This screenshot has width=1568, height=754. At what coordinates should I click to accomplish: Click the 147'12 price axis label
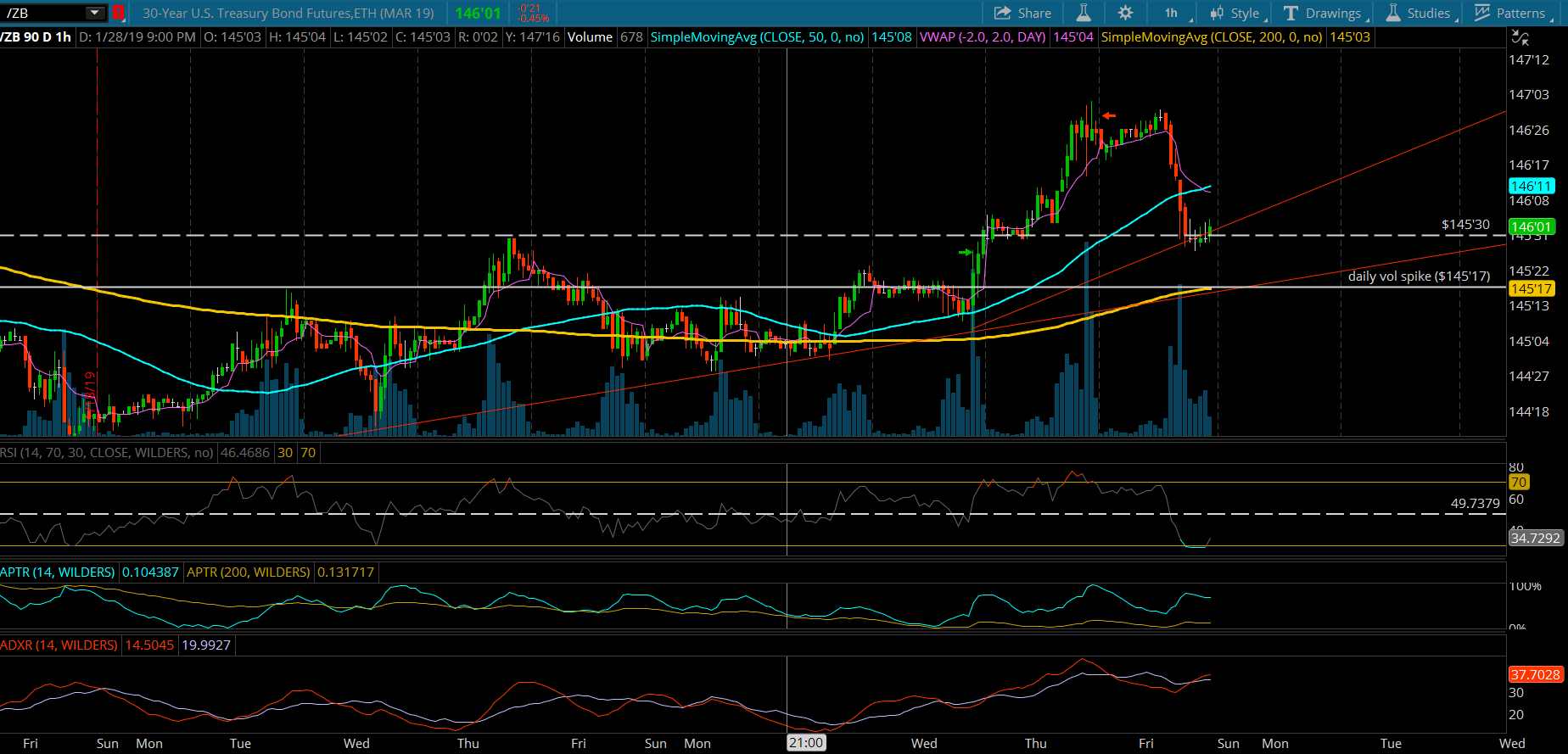(x=1529, y=60)
